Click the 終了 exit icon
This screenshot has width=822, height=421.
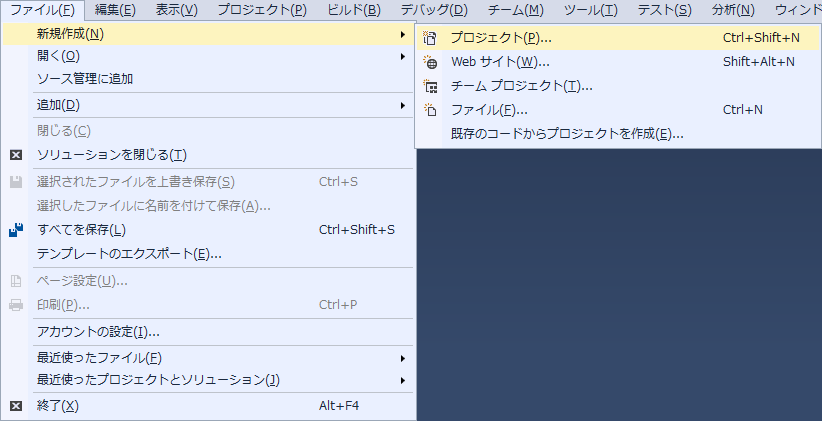(16, 406)
